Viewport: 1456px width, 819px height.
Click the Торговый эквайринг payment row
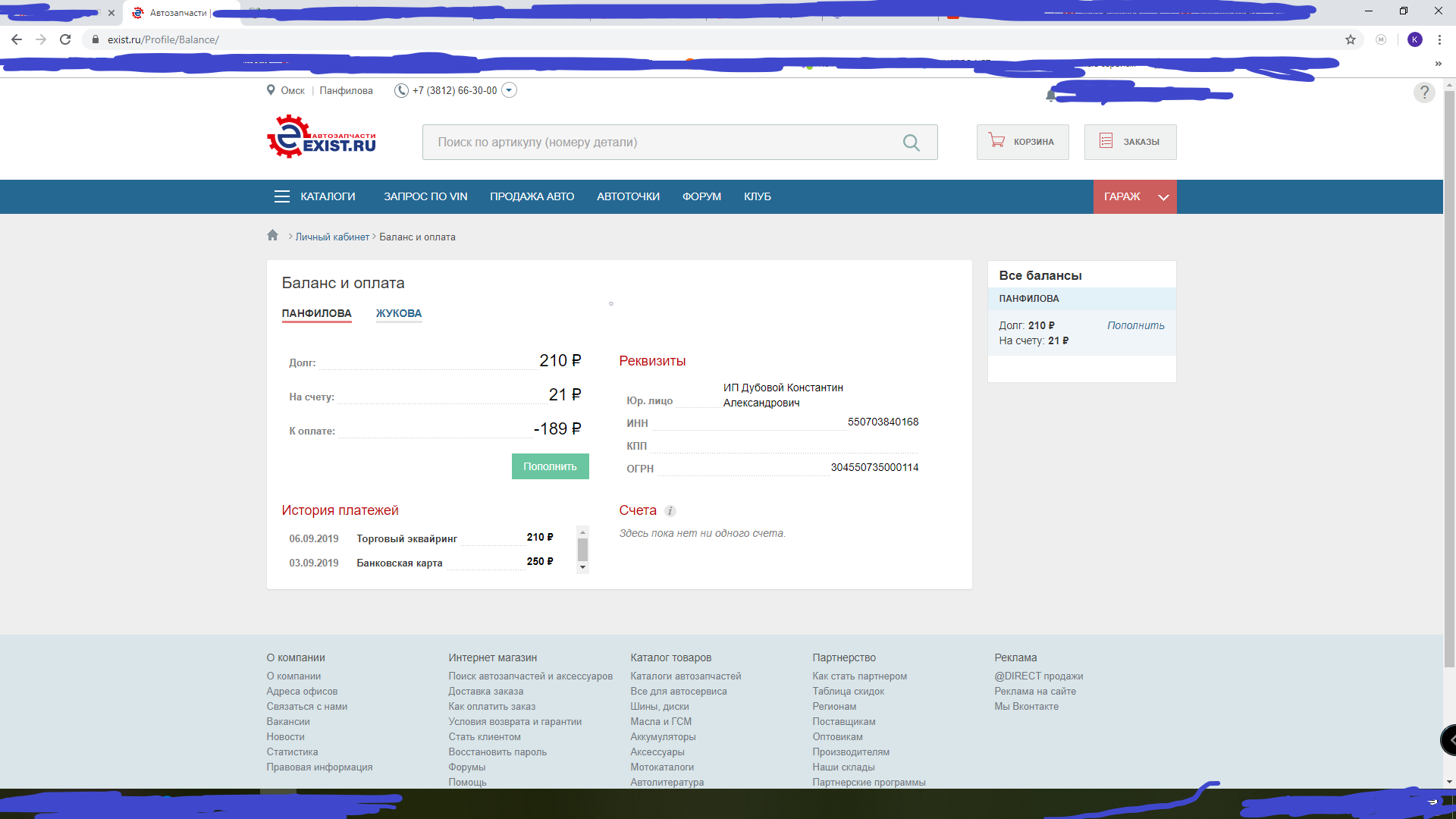[x=421, y=538]
